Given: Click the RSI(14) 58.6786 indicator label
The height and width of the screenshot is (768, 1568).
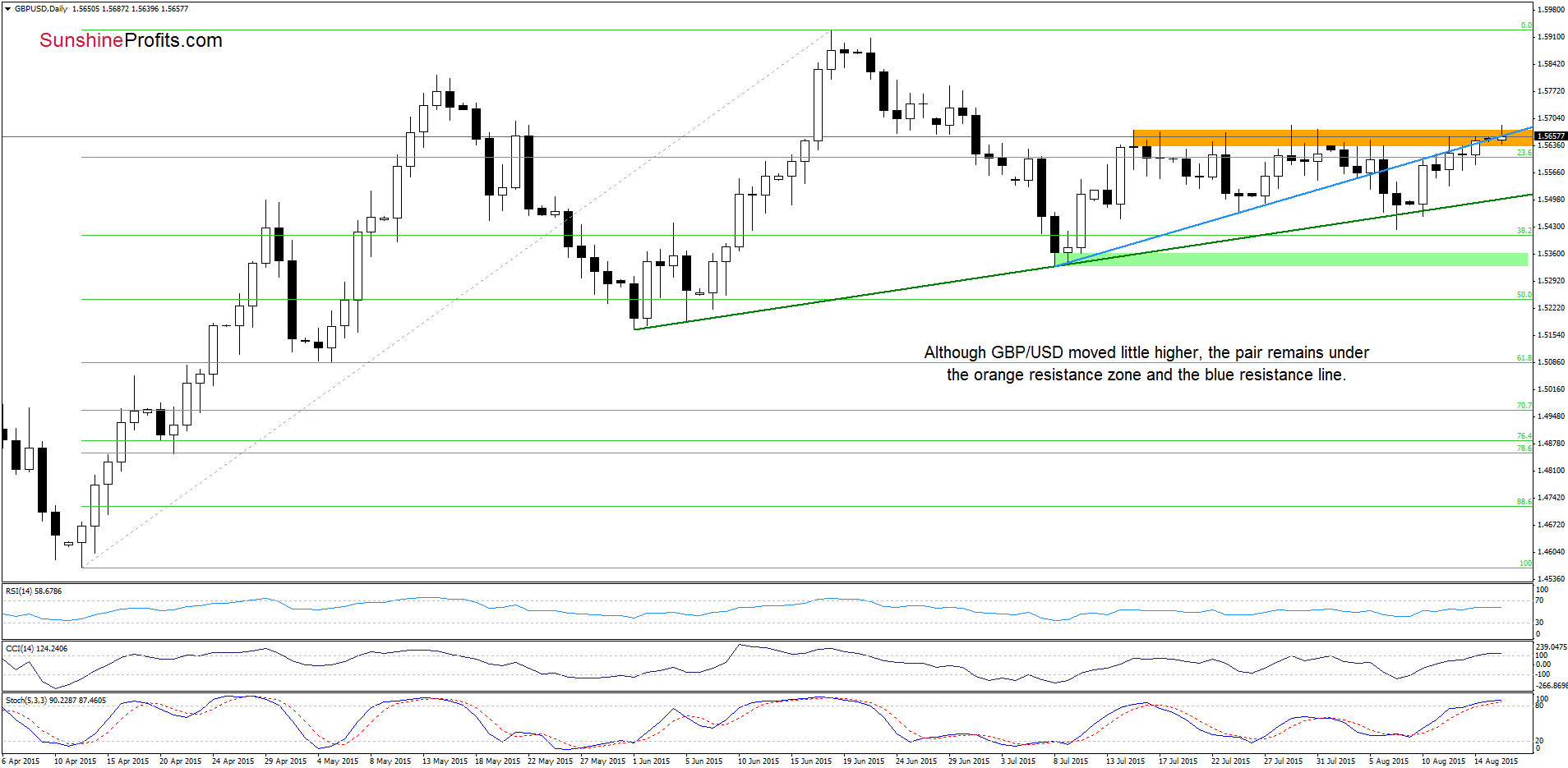Looking at the screenshot, I should [34, 591].
